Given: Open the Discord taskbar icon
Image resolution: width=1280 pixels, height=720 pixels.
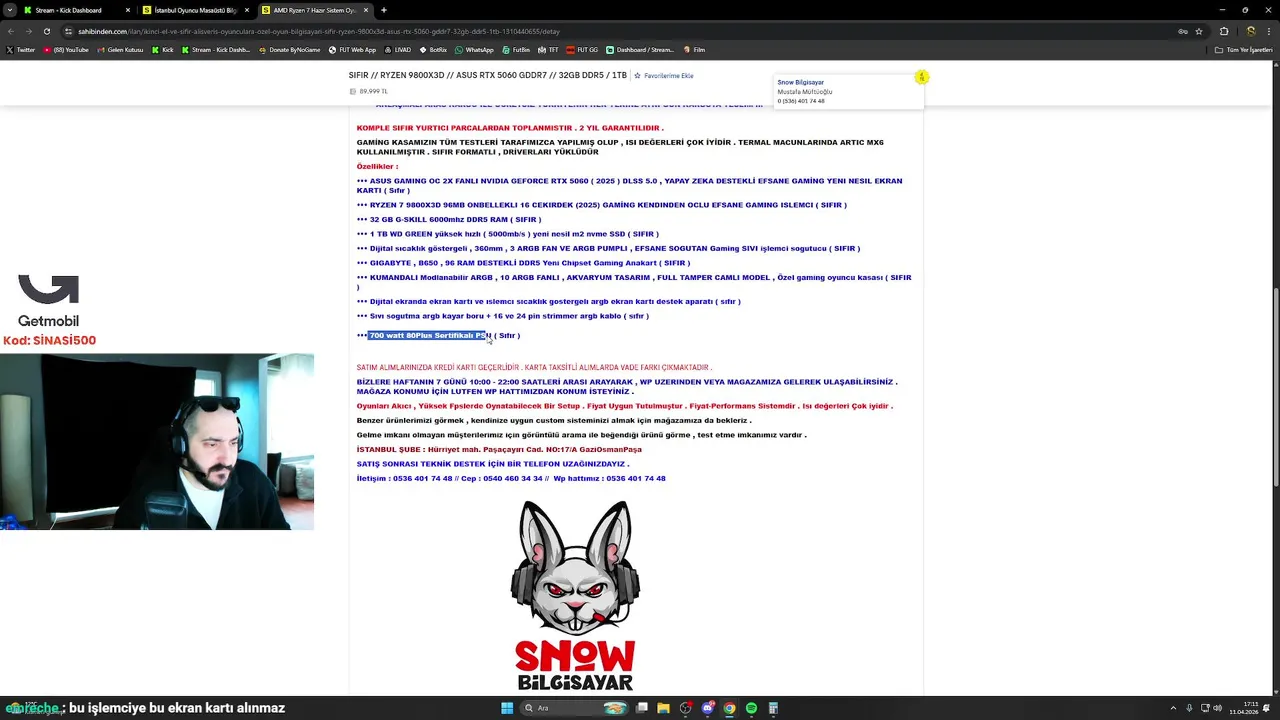Looking at the screenshot, I should pyautogui.click(x=708, y=708).
